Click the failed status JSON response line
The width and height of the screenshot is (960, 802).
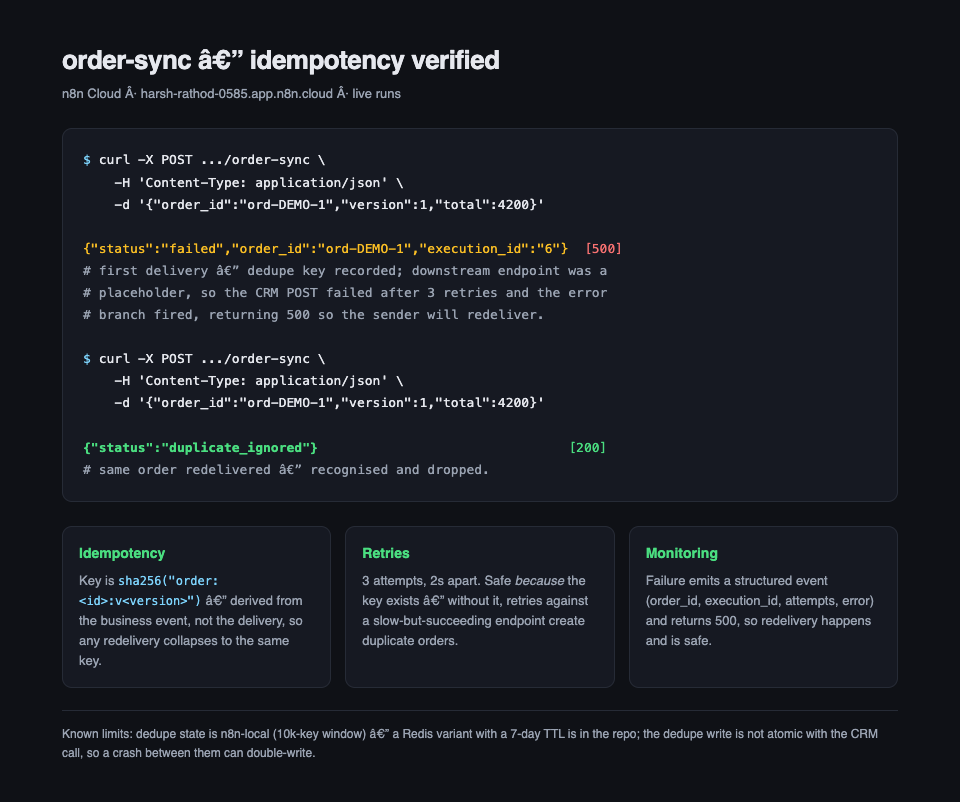click(x=325, y=249)
